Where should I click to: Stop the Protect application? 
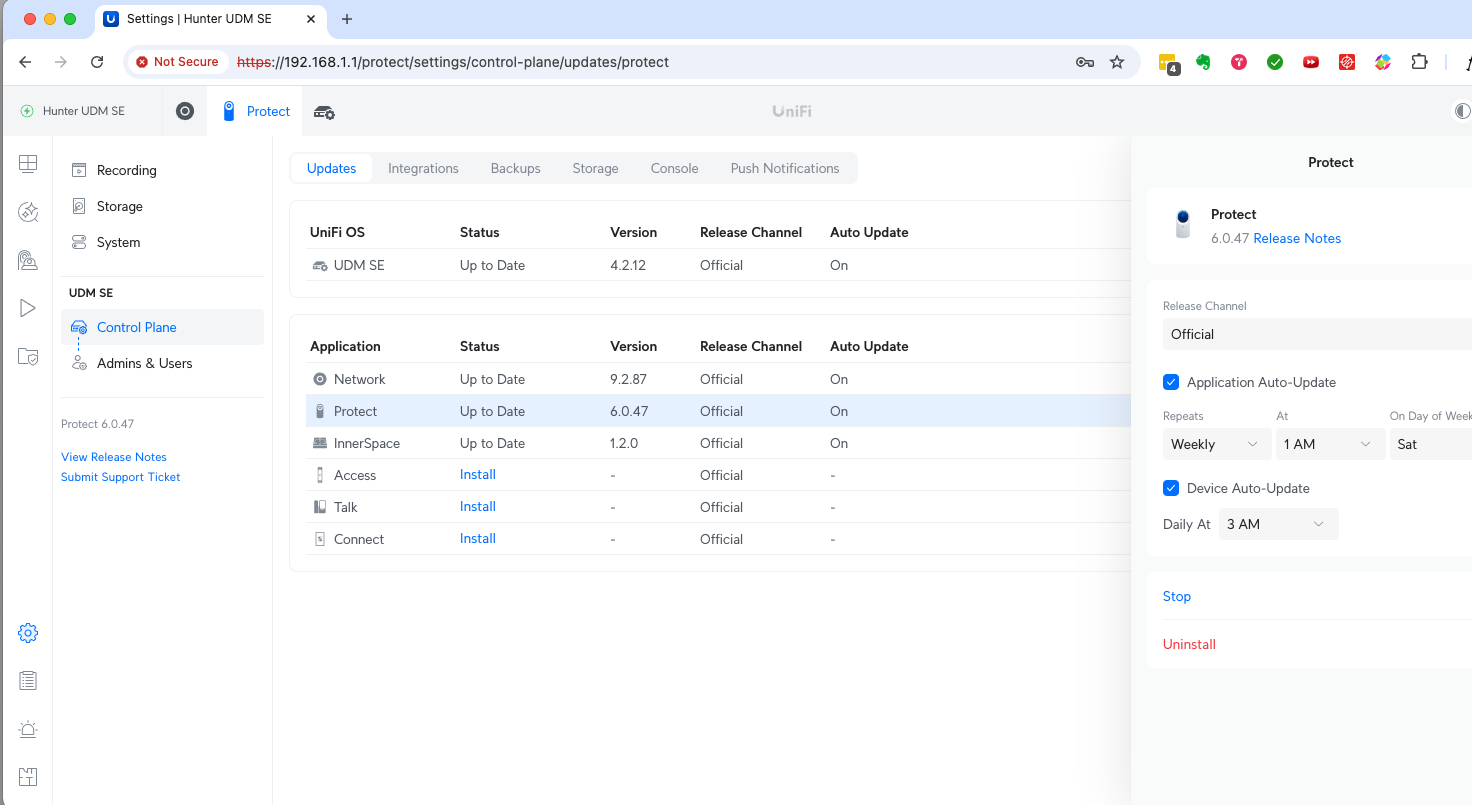click(1177, 596)
